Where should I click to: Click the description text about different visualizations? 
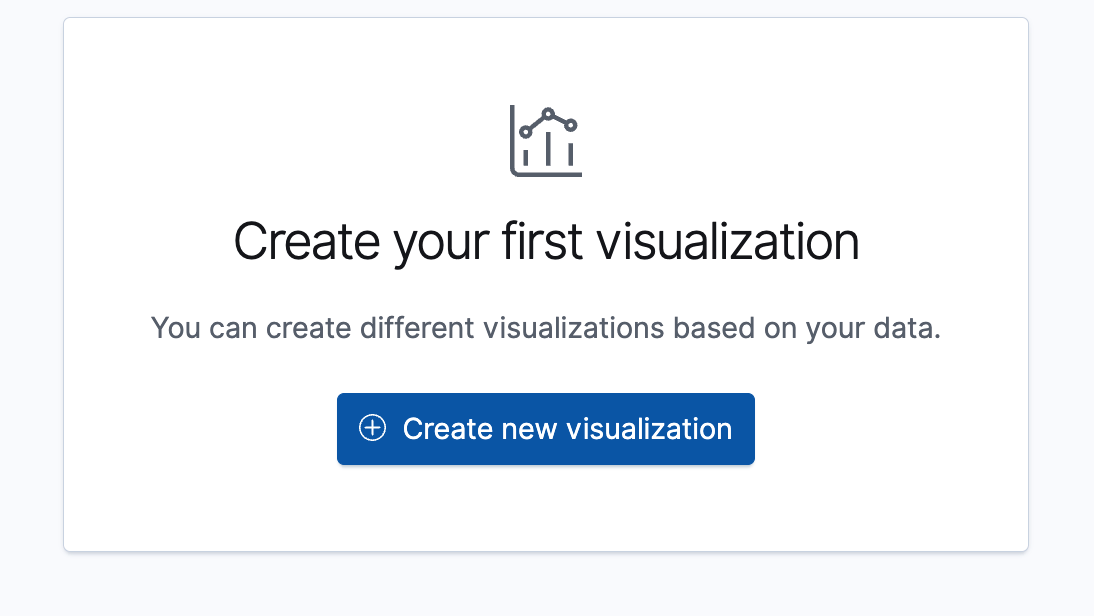tap(546, 328)
